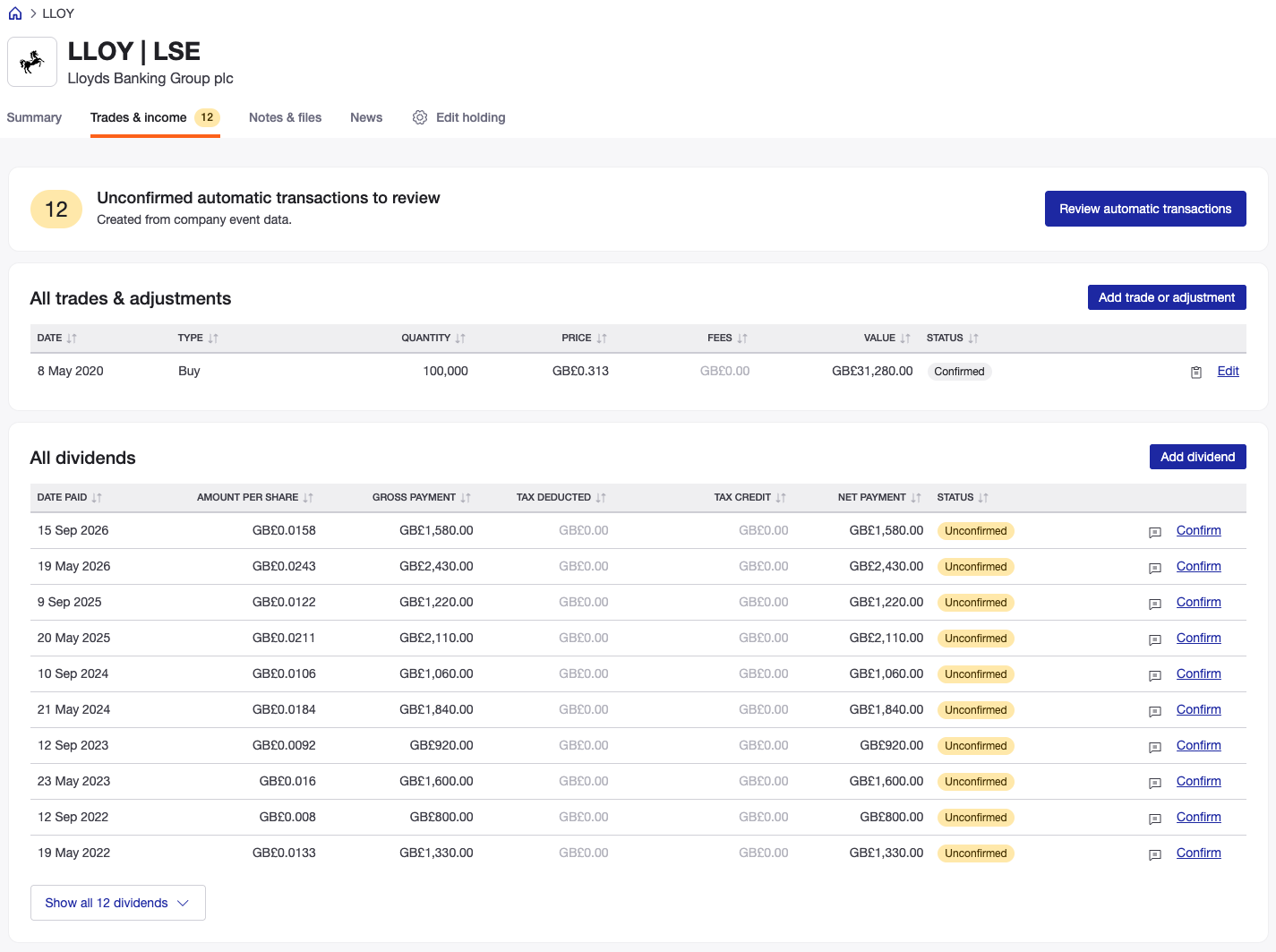The height and width of the screenshot is (952, 1276).
Task: Go to home via breadcrumb house icon
Action: pyautogui.click(x=15, y=13)
